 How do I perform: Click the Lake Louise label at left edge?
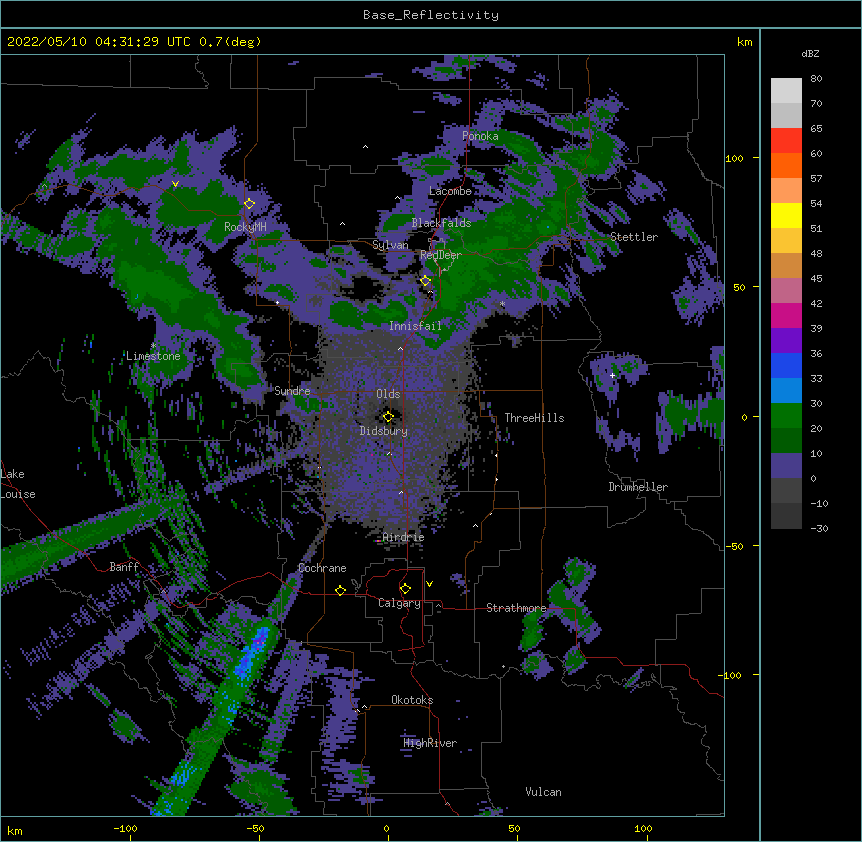point(18,484)
